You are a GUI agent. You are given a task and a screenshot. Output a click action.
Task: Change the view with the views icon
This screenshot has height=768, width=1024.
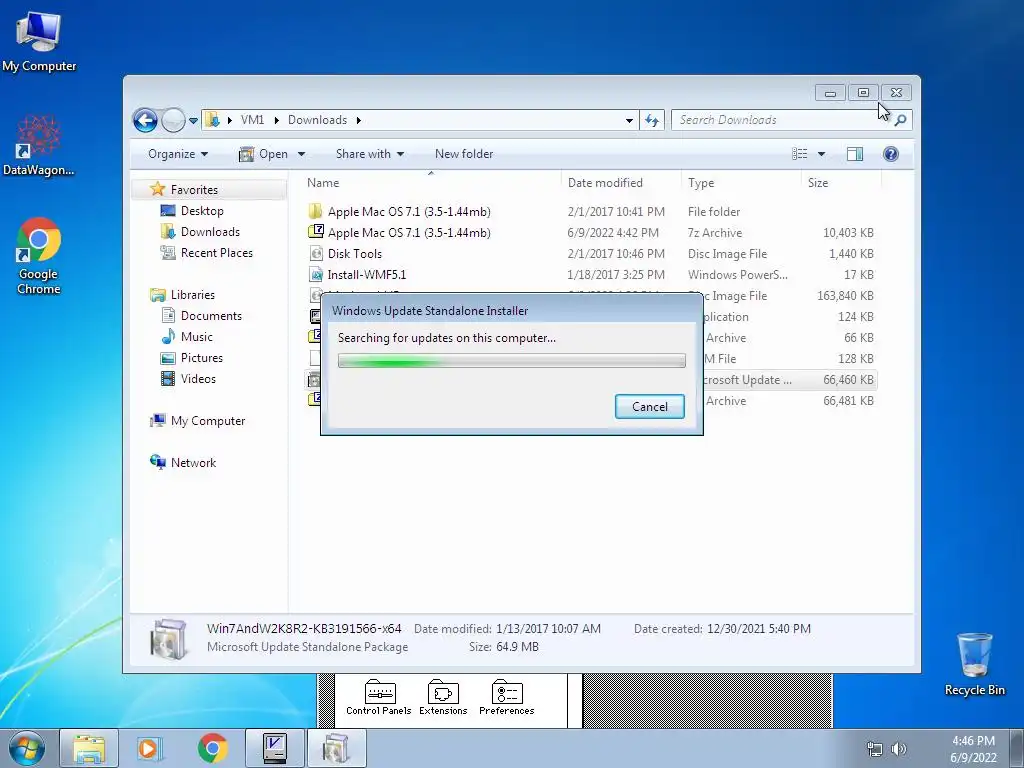799,154
